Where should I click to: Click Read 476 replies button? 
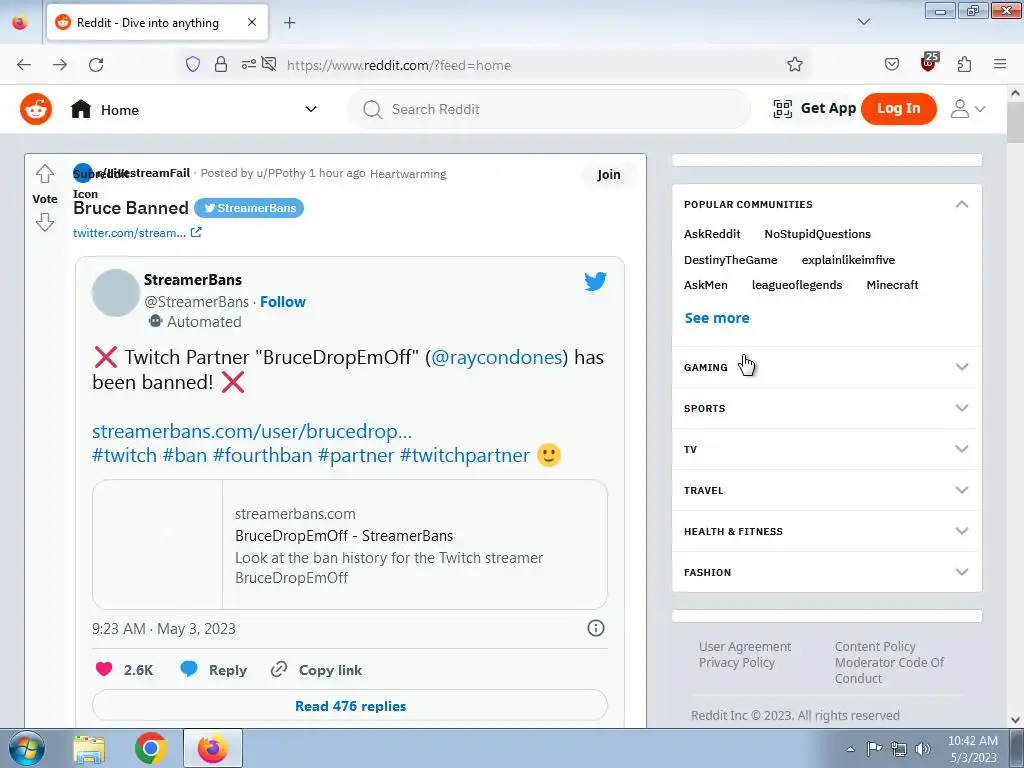click(350, 706)
